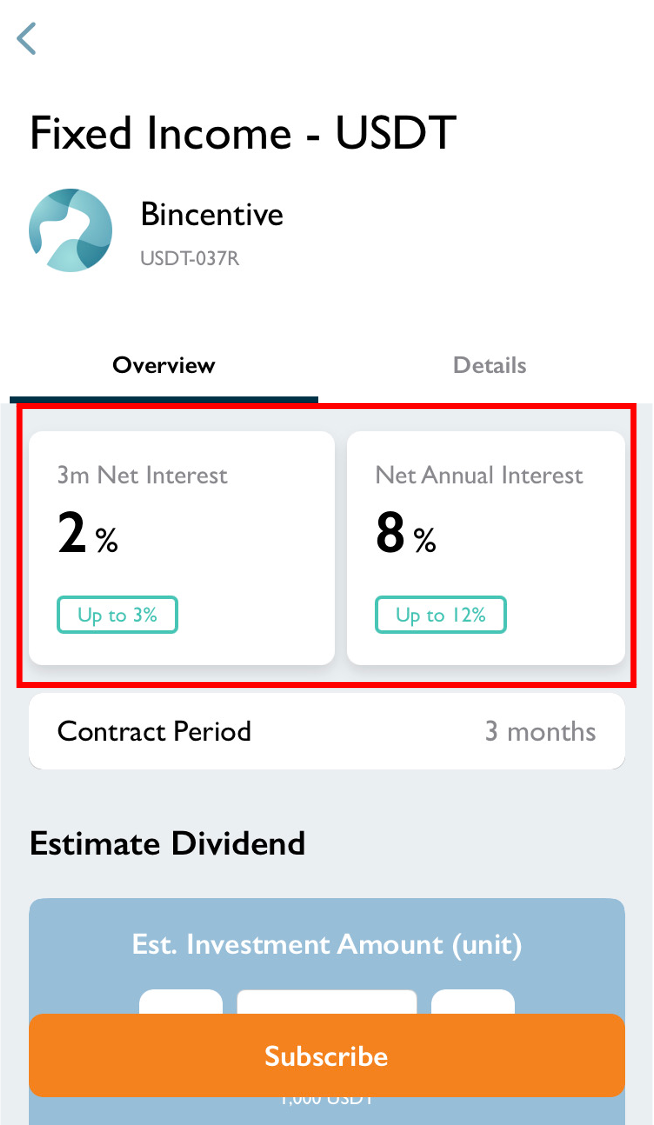The height and width of the screenshot is (1125, 654).
Task: Tap the Estimate Dividend heading
Action: (167, 843)
